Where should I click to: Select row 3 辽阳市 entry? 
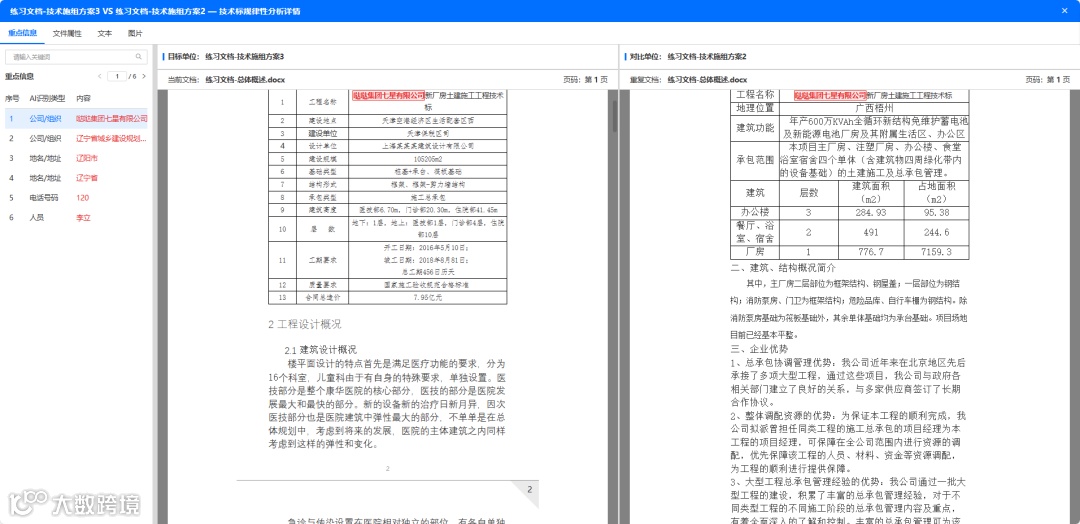pyautogui.click(x=74, y=158)
